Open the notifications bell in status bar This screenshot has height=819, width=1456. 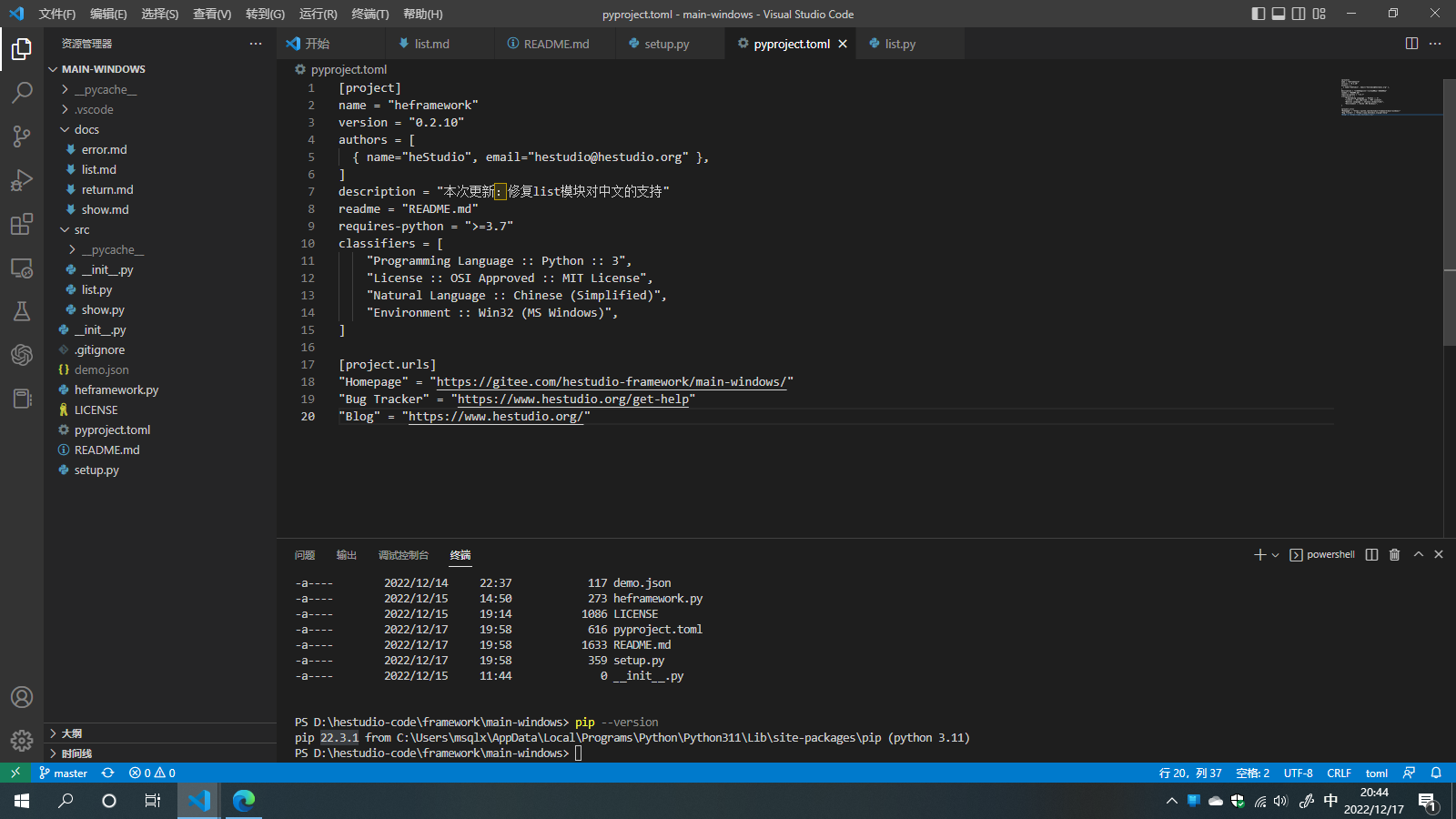click(1436, 773)
